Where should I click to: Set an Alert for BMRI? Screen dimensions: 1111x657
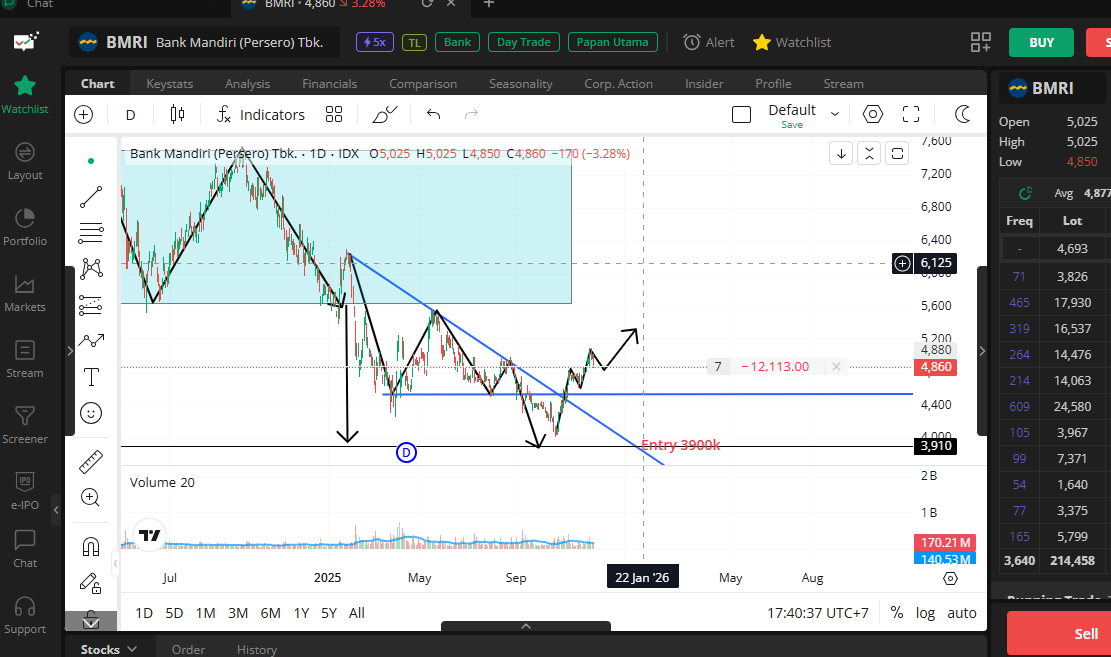(x=709, y=43)
